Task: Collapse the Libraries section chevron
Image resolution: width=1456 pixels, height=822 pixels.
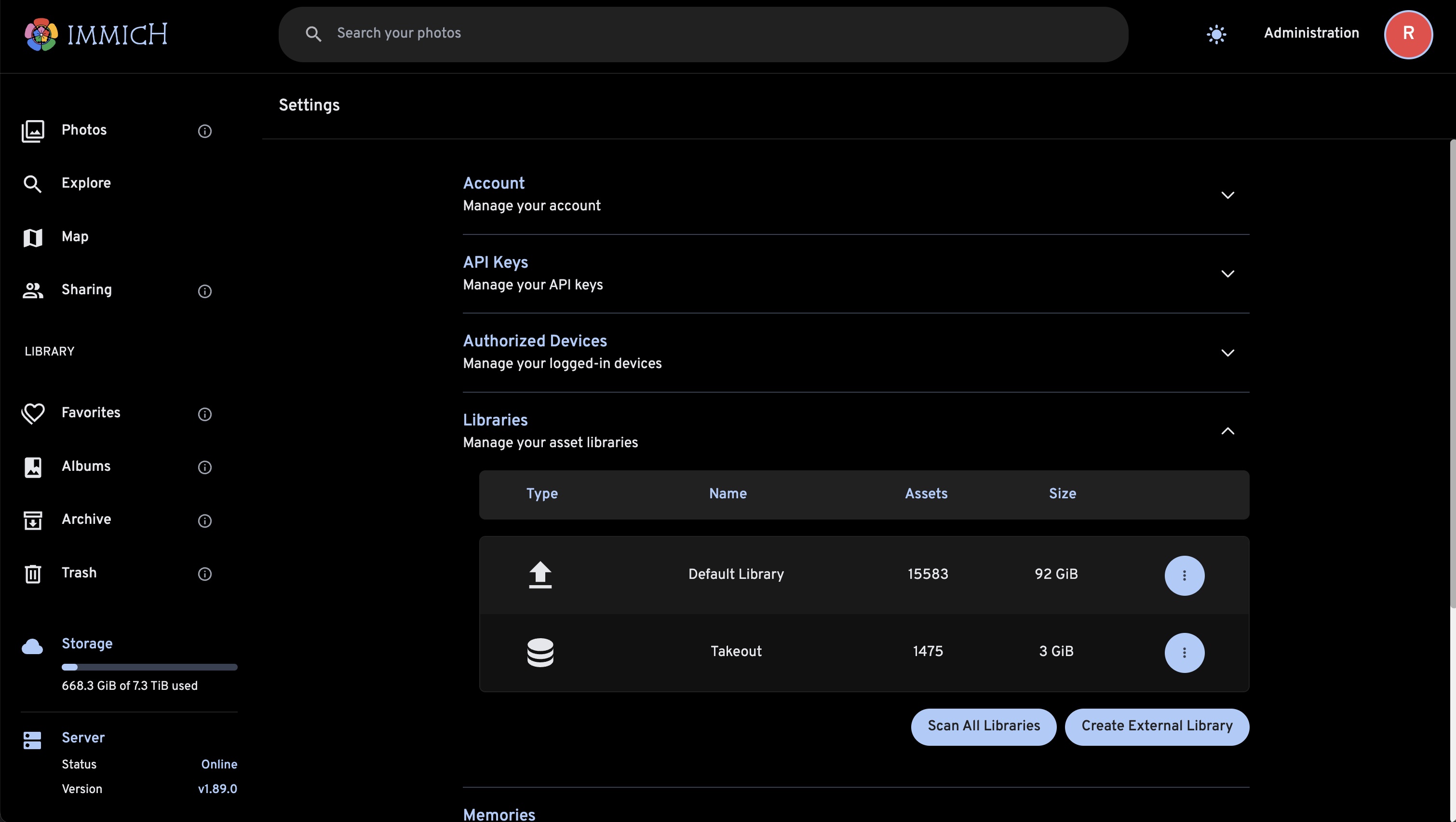Action: [x=1227, y=431]
